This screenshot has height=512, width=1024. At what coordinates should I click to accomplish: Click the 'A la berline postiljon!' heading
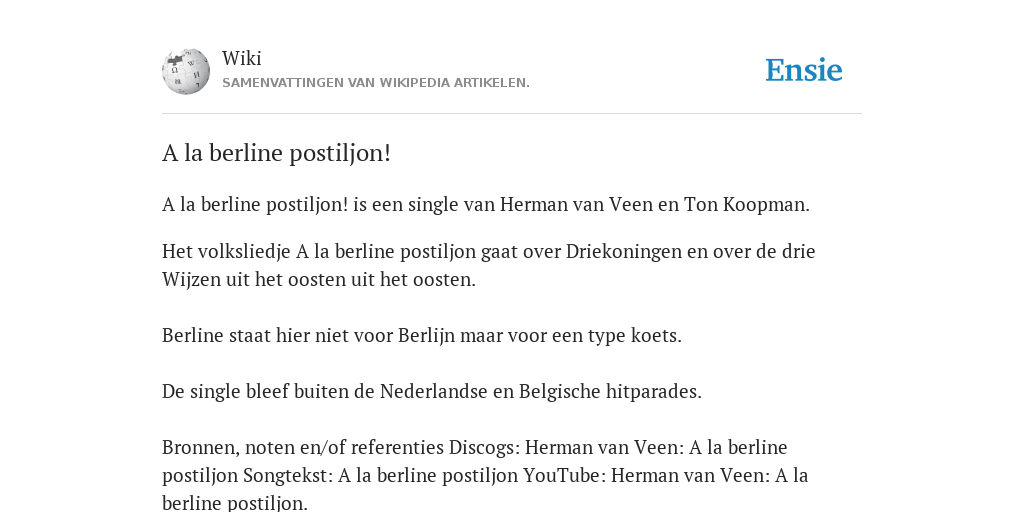[276, 153]
